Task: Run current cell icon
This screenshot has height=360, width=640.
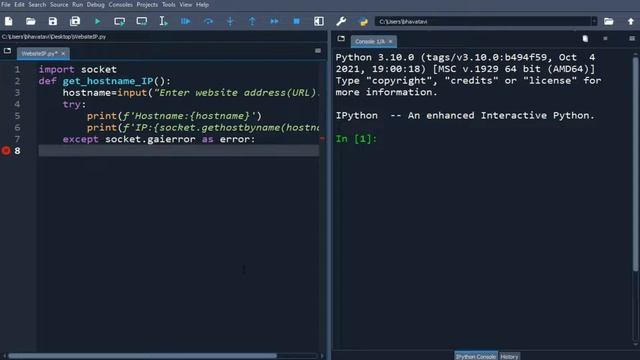Action: 119,21
